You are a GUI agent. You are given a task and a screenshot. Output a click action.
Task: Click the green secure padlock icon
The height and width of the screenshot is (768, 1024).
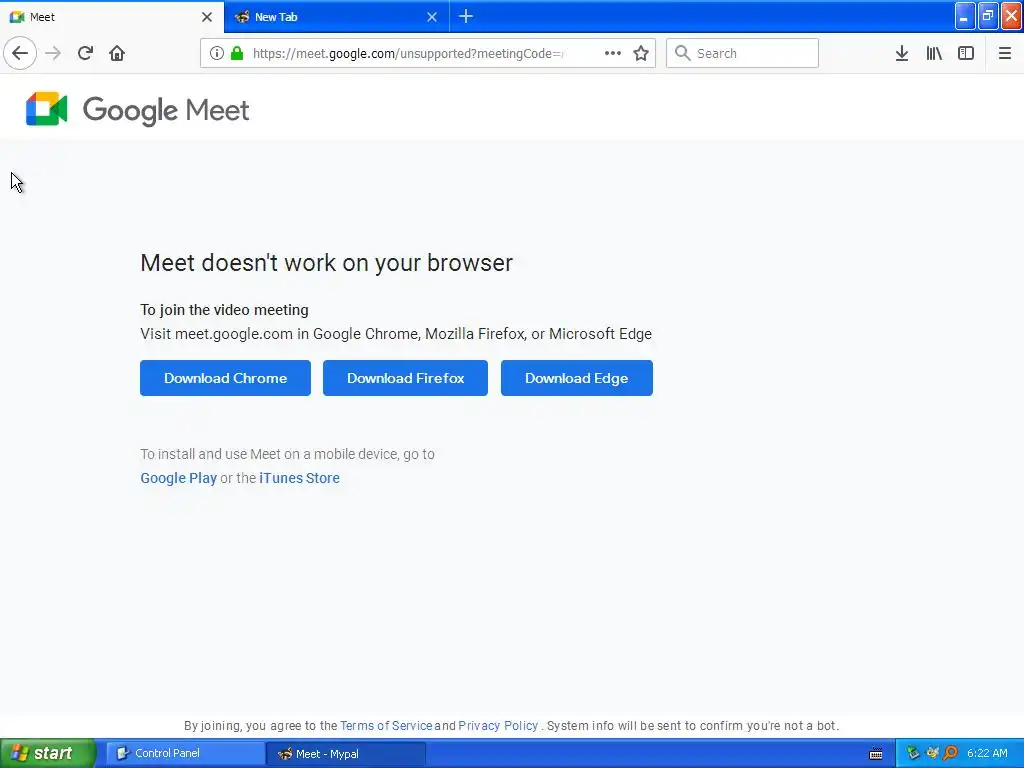click(237, 53)
